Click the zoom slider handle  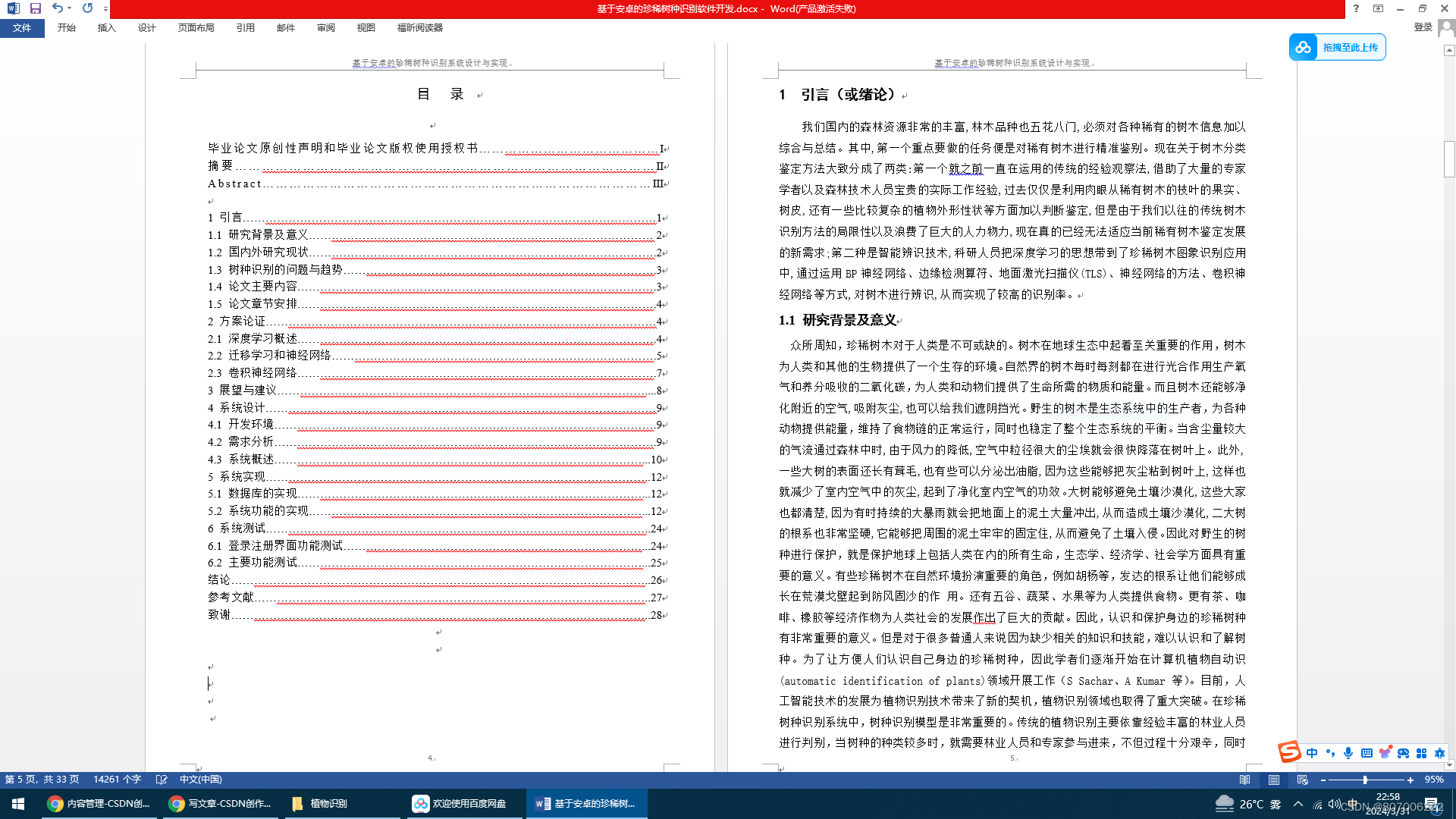tap(1365, 780)
